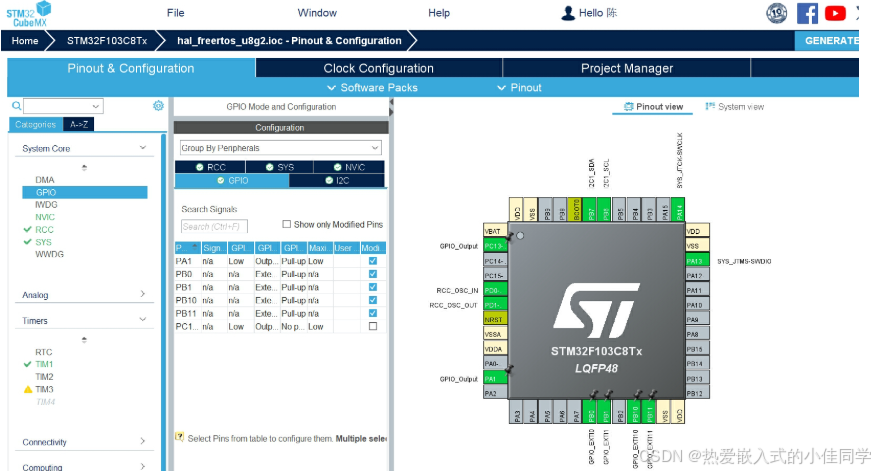Viewport: 875px width, 471px height.
Task: Open the Facebook icon link
Action: pyautogui.click(x=807, y=13)
